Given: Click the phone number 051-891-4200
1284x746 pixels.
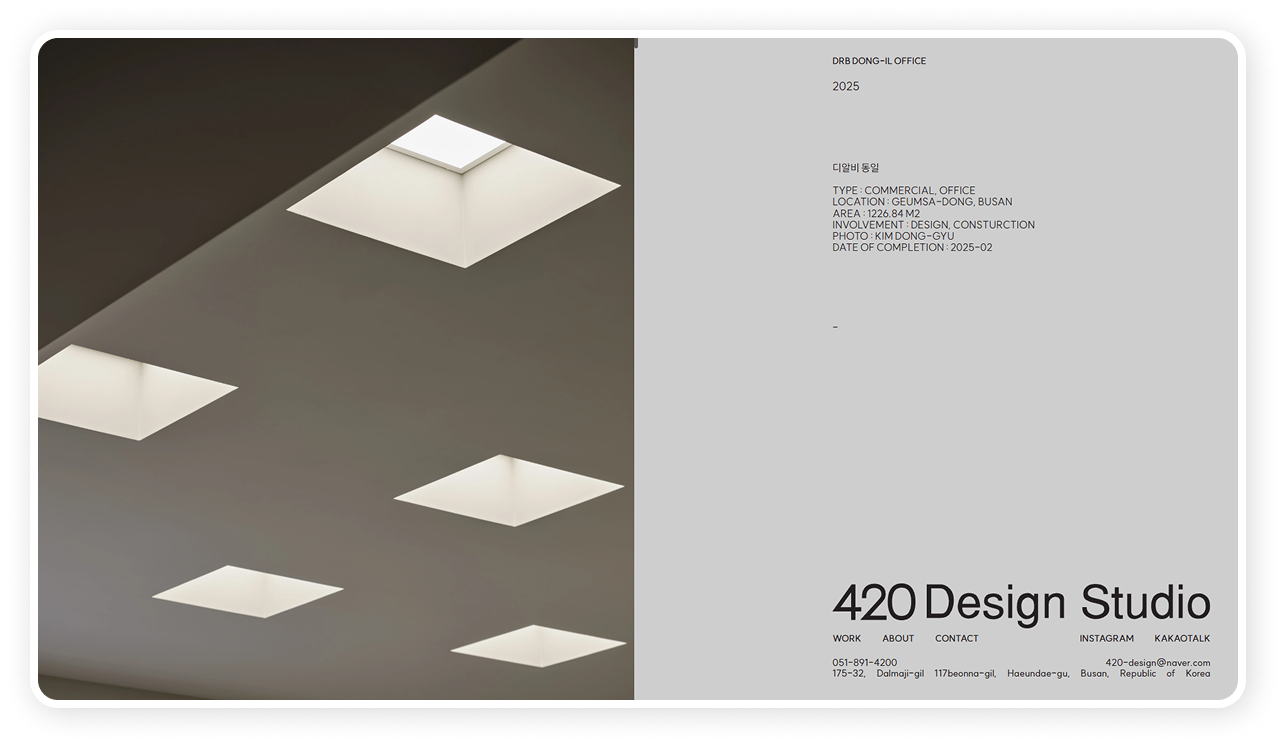Looking at the screenshot, I should click(864, 662).
